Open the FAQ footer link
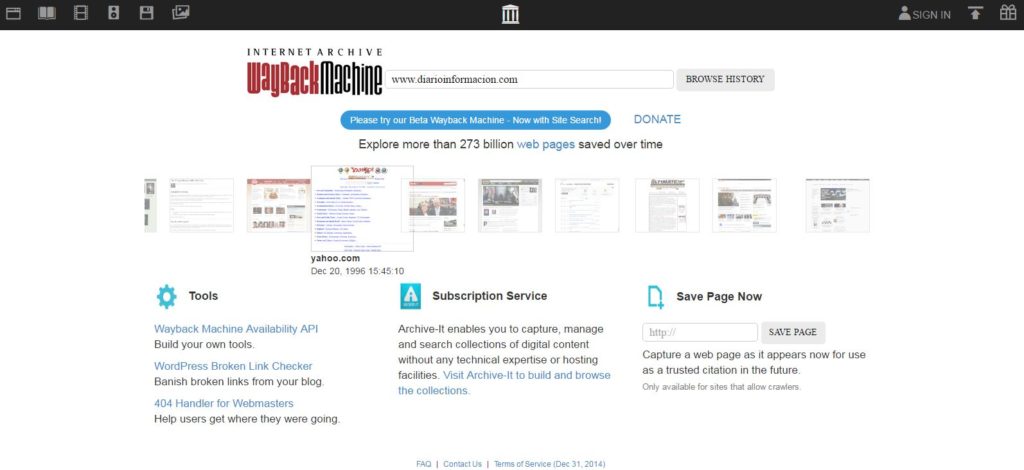 (423, 464)
